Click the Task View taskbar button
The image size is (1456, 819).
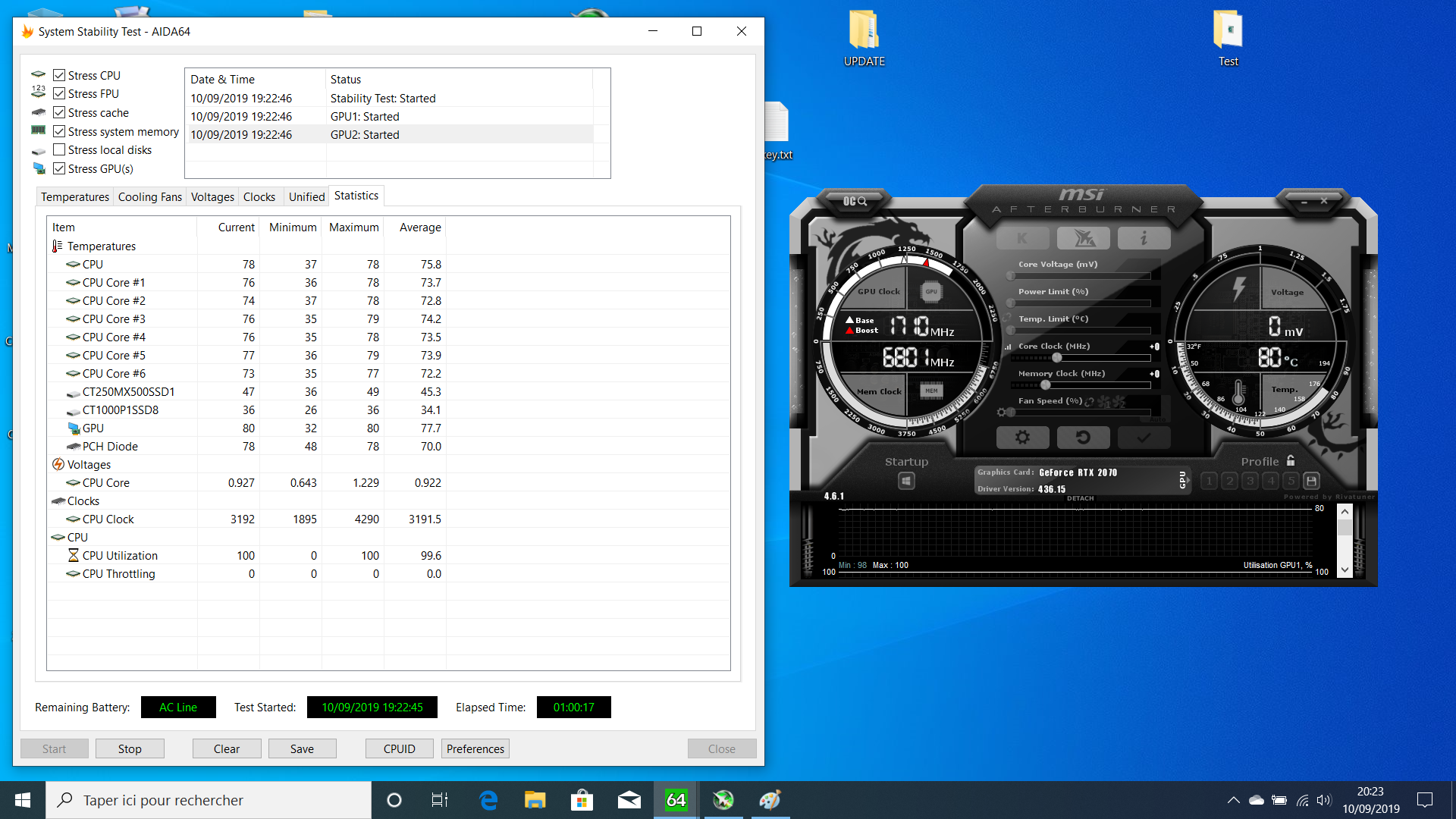point(440,800)
